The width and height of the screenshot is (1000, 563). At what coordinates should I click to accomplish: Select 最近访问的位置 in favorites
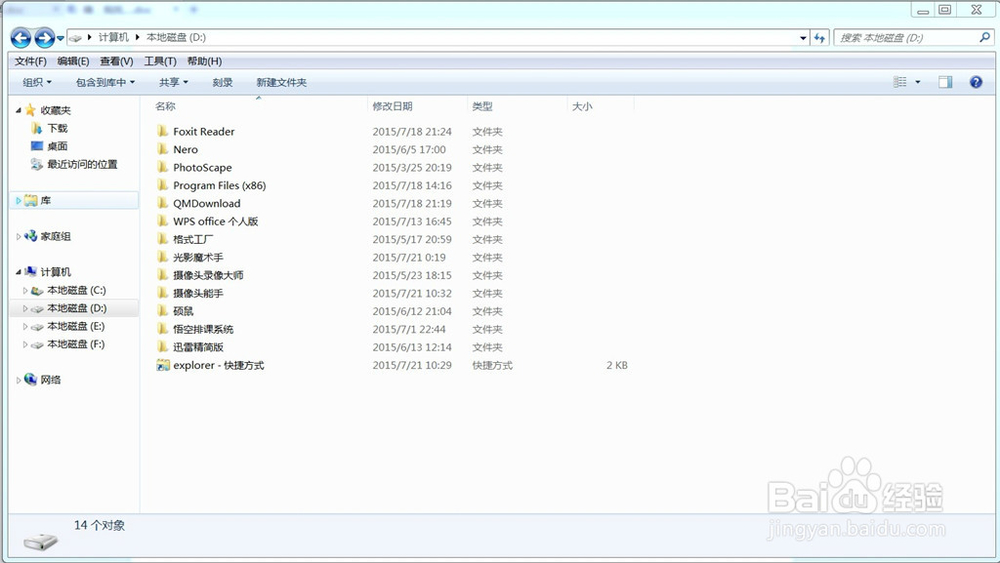coord(82,164)
